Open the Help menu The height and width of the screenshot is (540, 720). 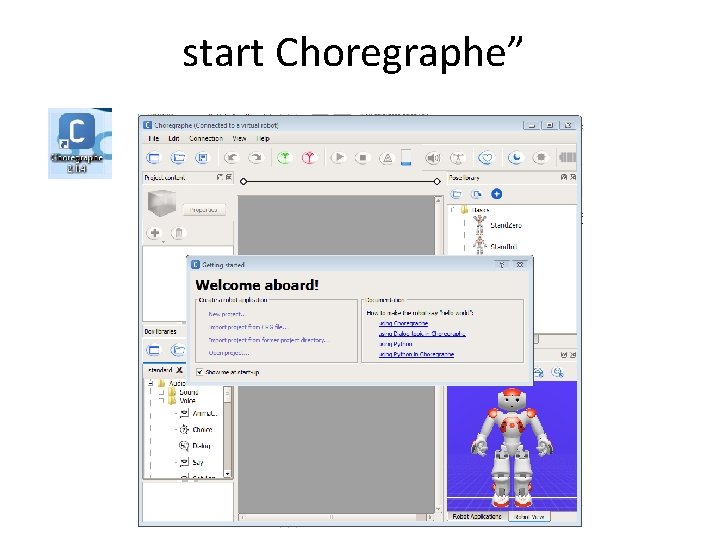[x=263, y=138]
